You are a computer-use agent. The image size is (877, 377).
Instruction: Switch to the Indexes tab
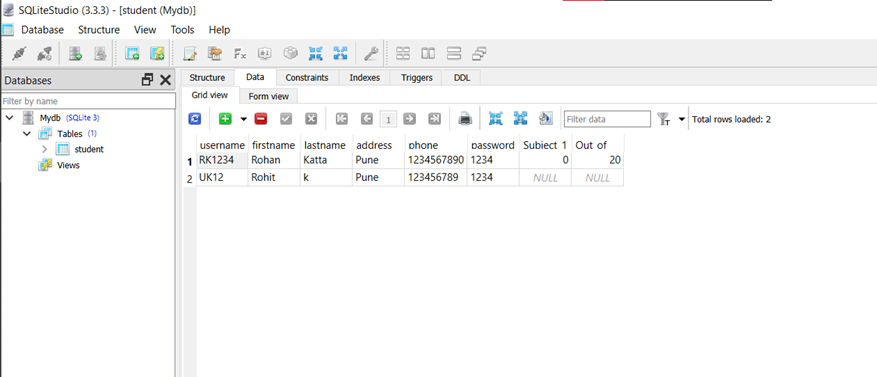coord(364,78)
